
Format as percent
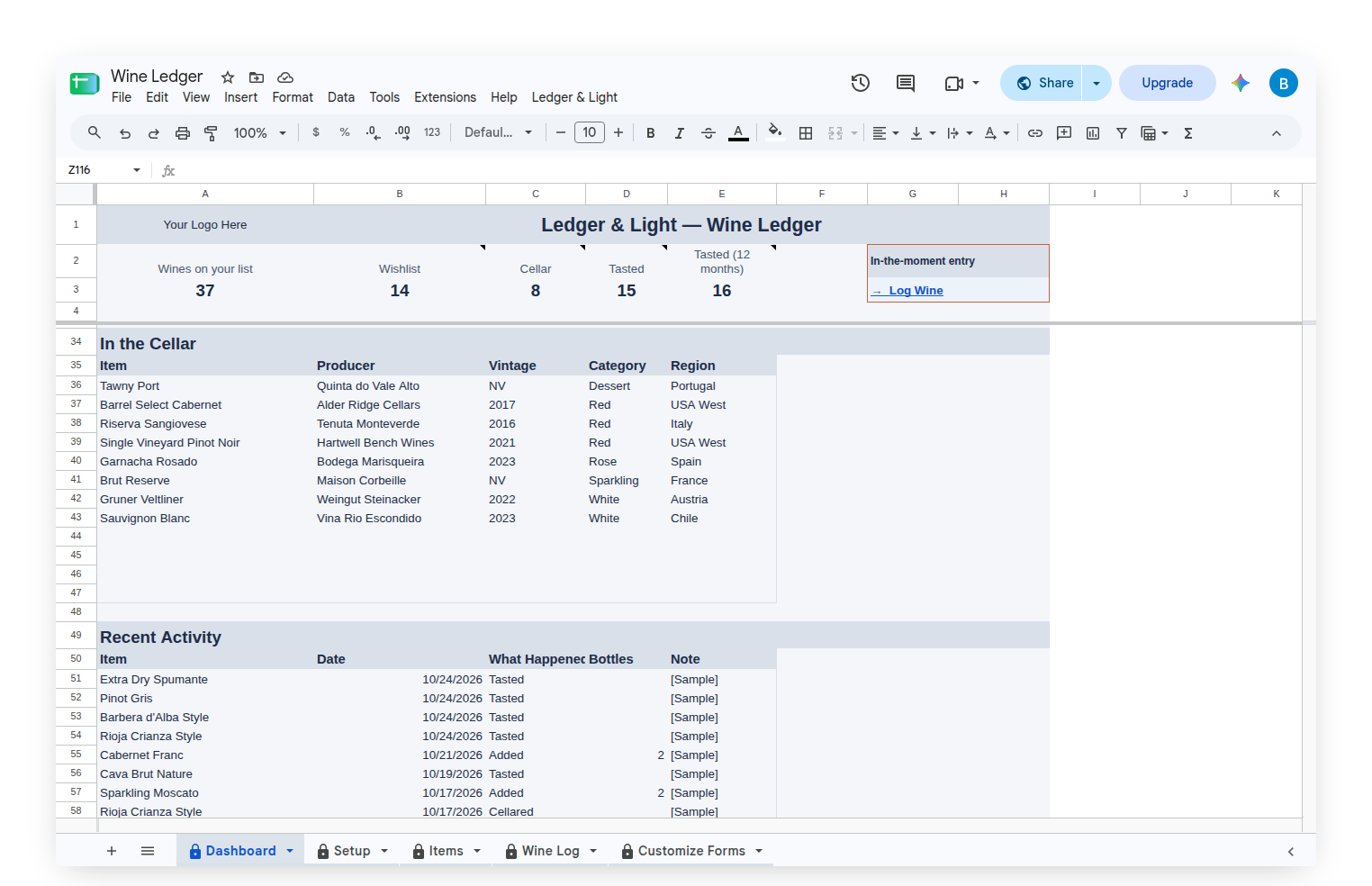click(x=345, y=132)
